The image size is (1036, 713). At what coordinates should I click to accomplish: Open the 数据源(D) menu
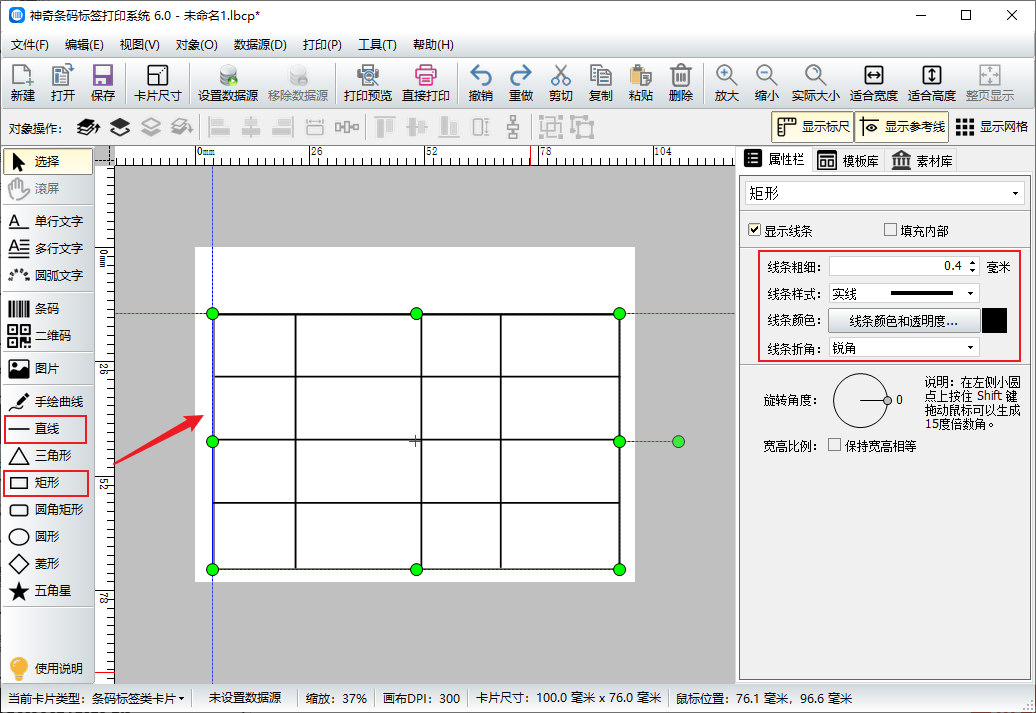260,45
